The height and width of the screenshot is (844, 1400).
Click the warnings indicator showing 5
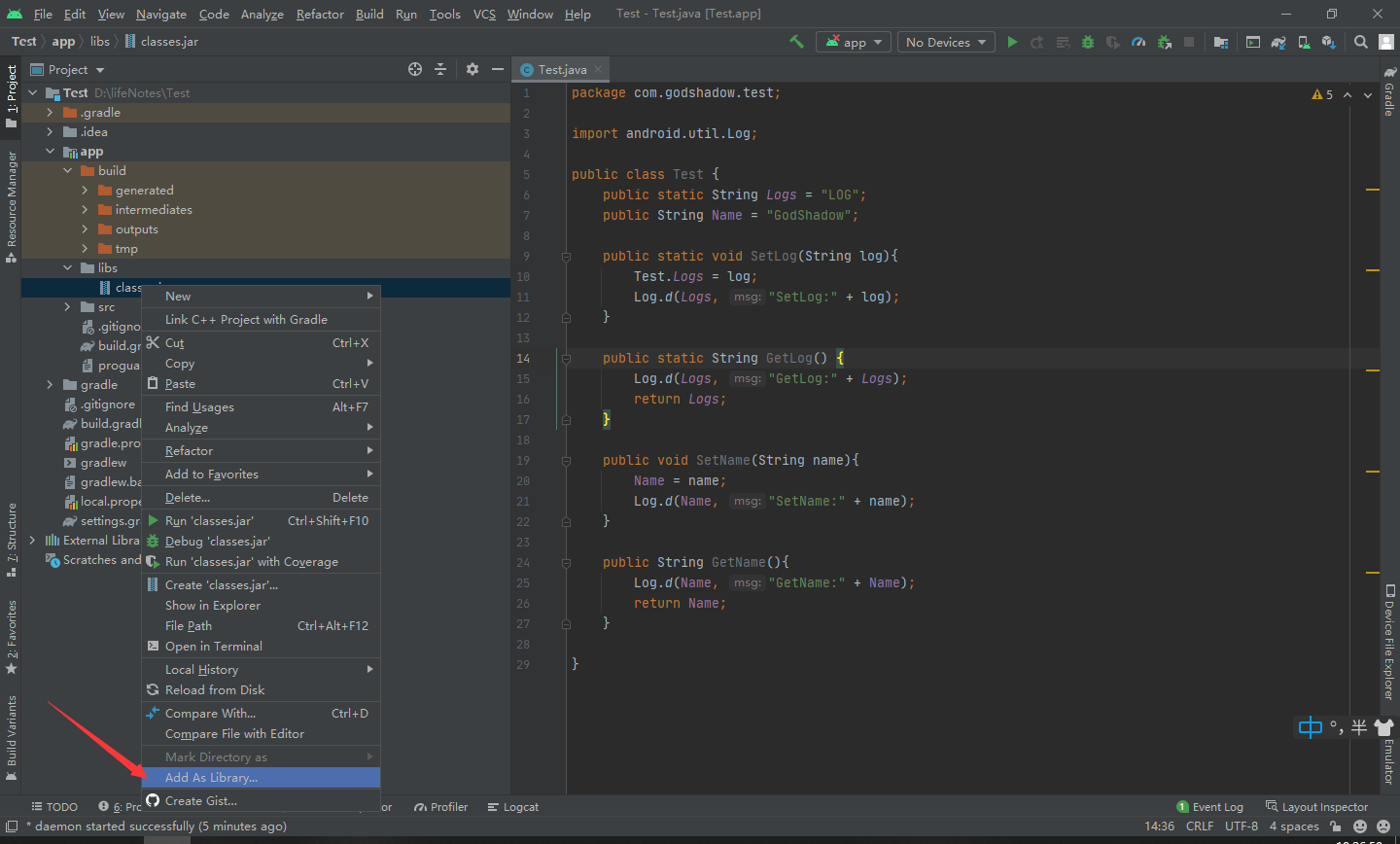[x=1322, y=94]
